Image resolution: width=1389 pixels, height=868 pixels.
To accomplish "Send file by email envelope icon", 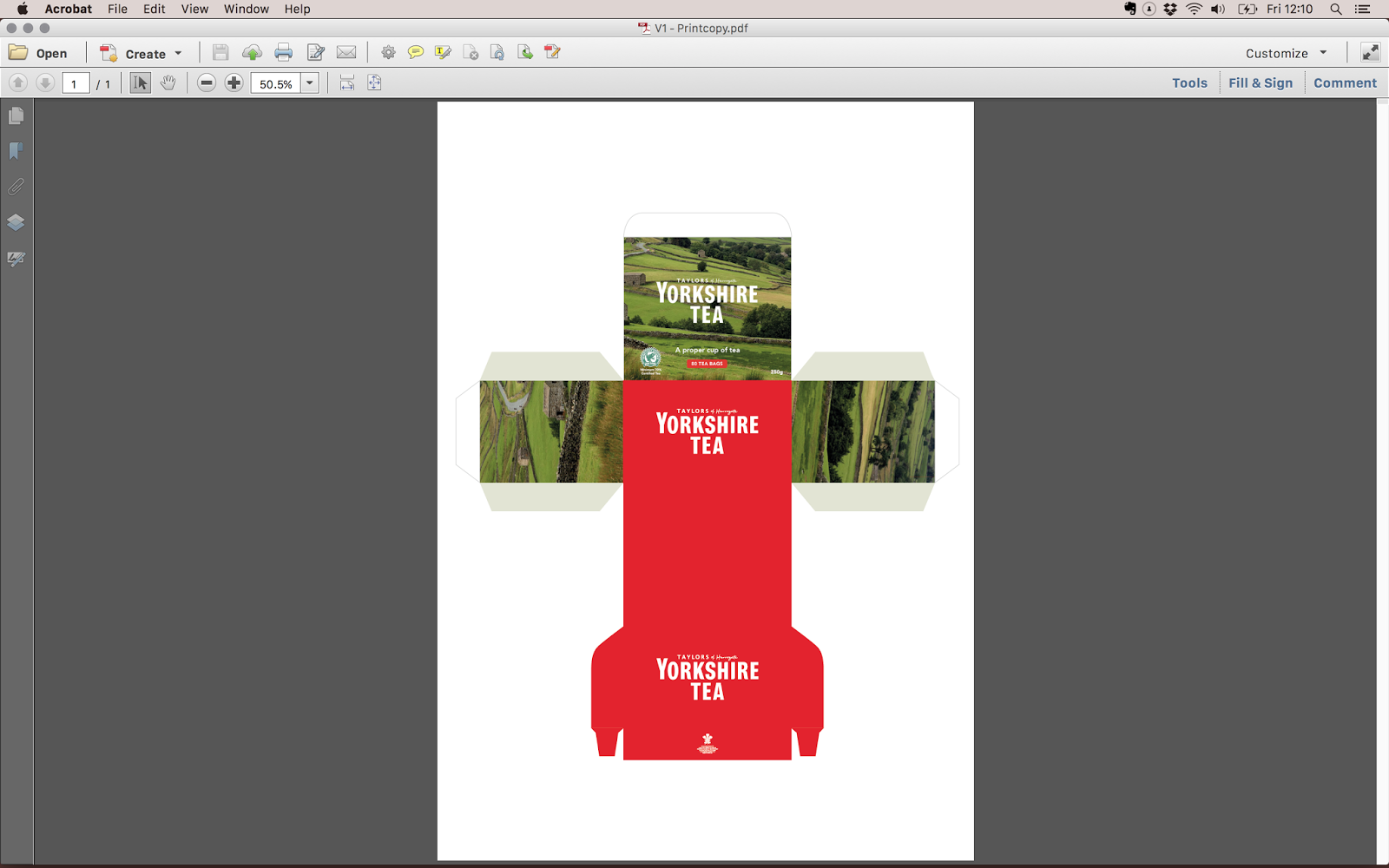I will [x=346, y=53].
